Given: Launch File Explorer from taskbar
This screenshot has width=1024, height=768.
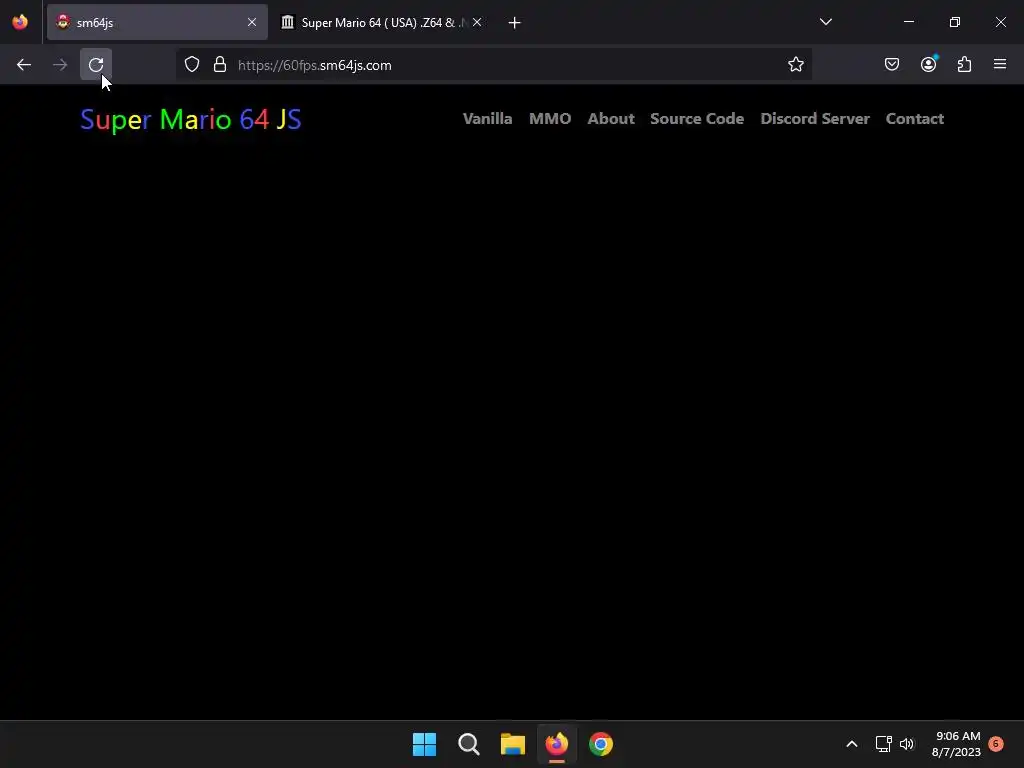Looking at the screenshot, I should [513, 744].
